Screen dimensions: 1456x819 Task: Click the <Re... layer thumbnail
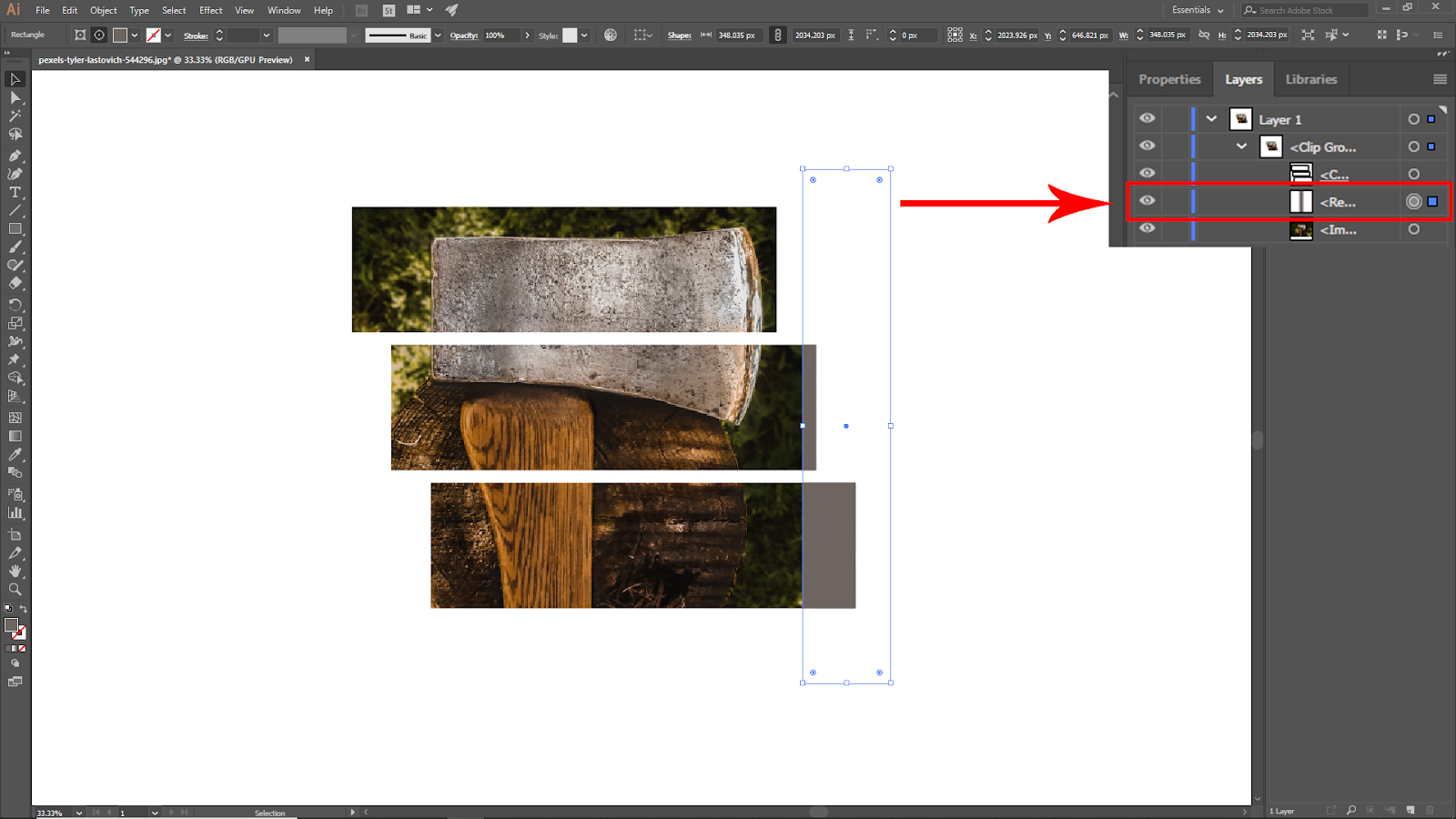pyautogui.click(x=1301, y=201)
